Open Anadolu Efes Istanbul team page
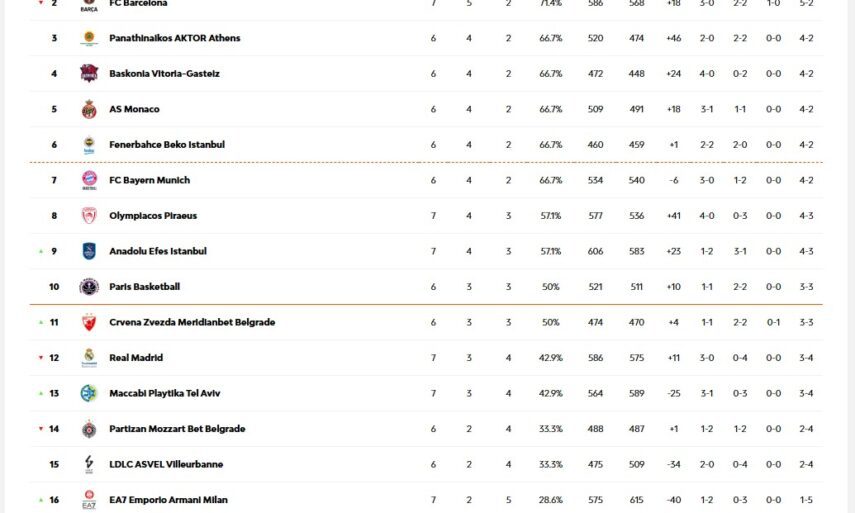Viewport: 855px width, 513px height. tap(158, 252)
